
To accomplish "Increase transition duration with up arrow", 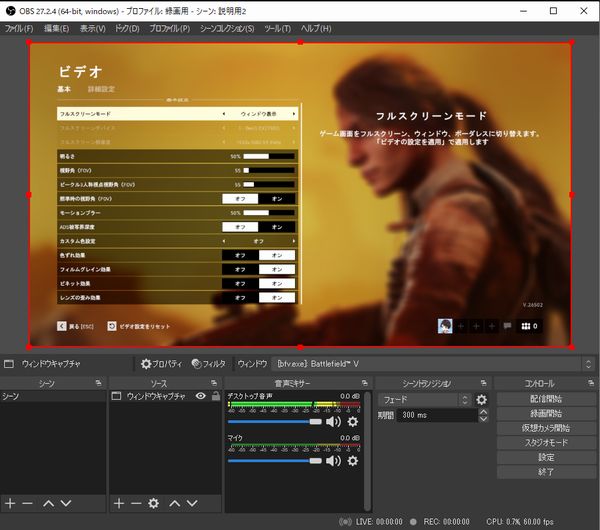I will tap(483, 412).
